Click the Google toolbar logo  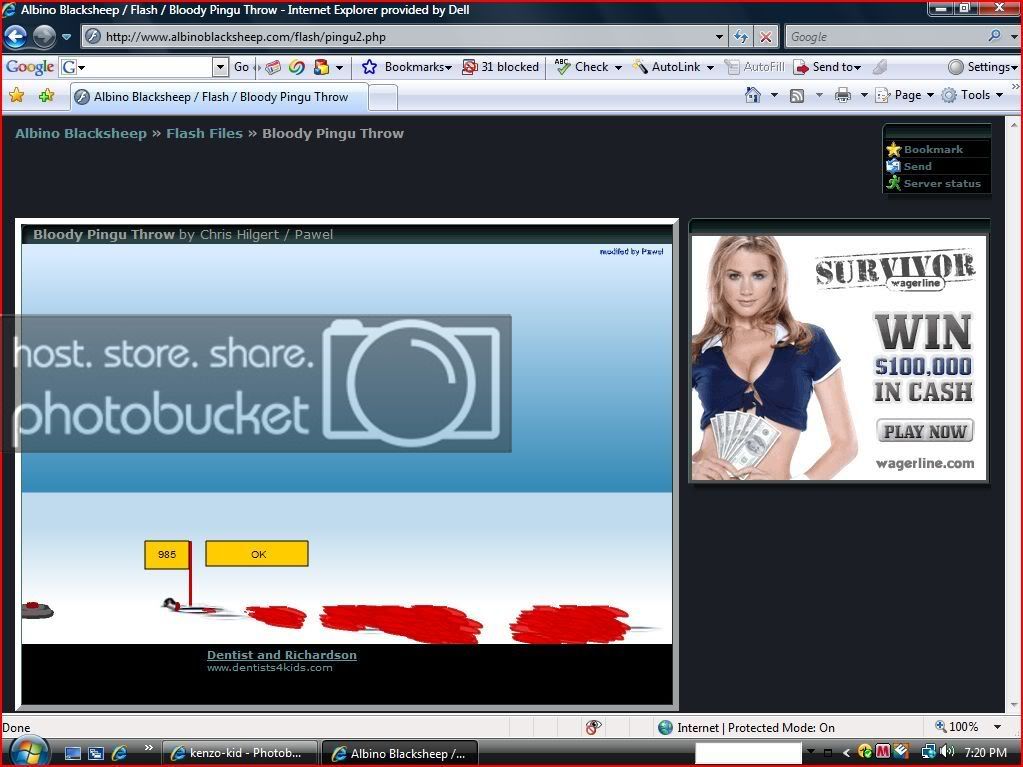tap(29, 67)
